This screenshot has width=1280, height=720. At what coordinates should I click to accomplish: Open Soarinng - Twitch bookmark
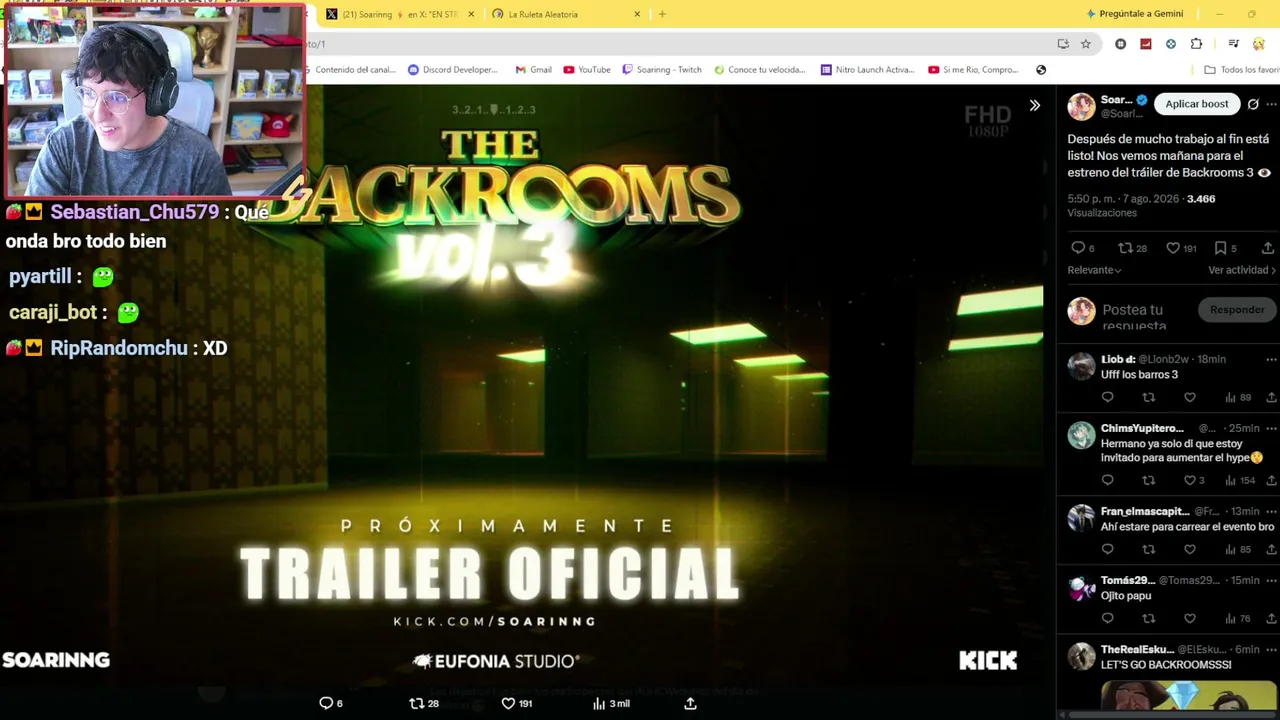pos(662,70)
